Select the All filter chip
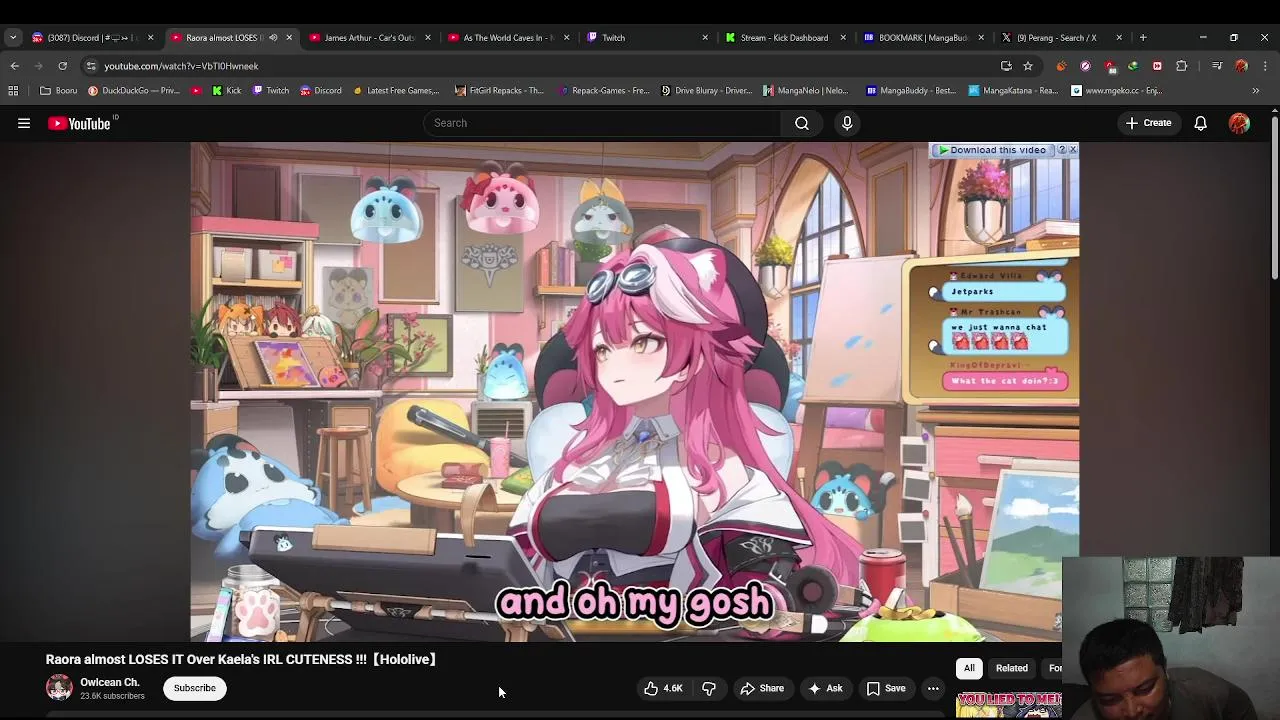 (x=969, y=668)
